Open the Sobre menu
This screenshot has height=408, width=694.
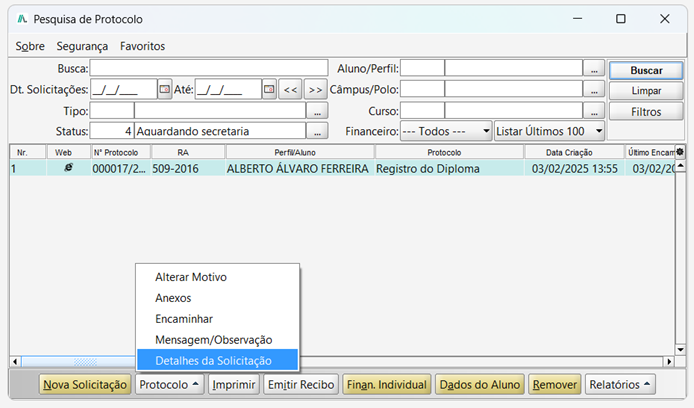[30, 46]
